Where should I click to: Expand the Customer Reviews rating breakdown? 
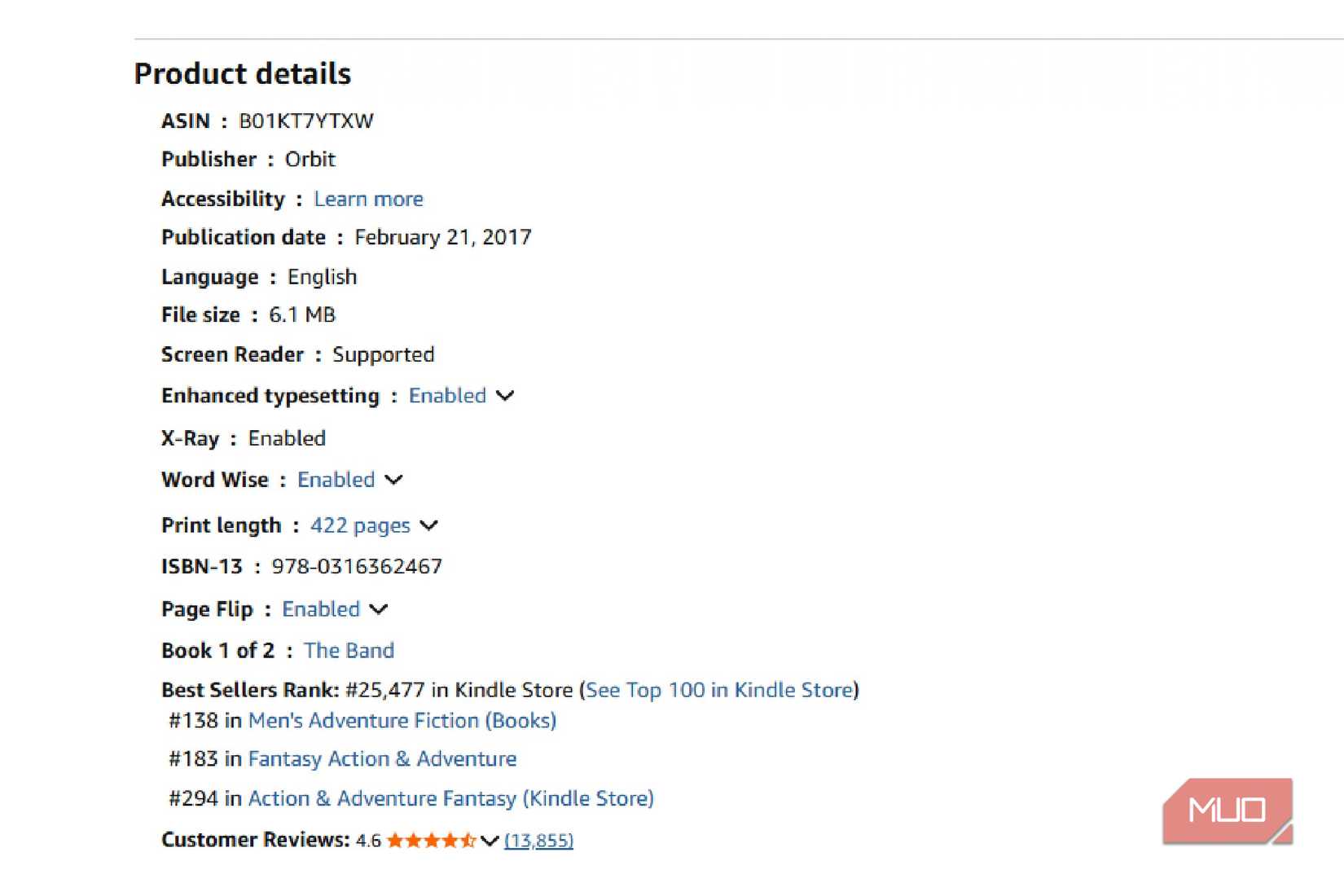click(490, 840)
